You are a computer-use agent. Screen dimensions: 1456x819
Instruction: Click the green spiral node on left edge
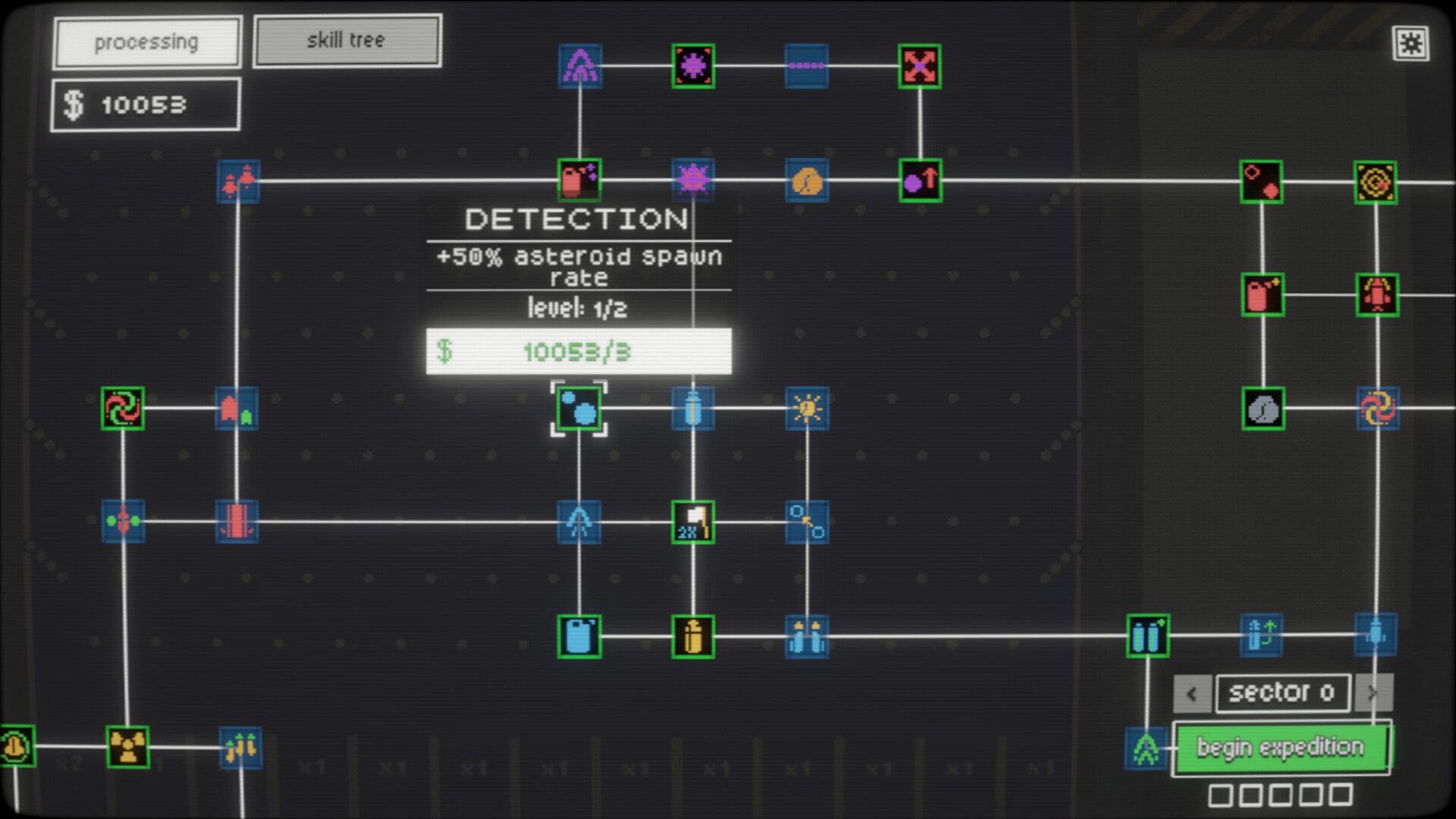point(122,409)
